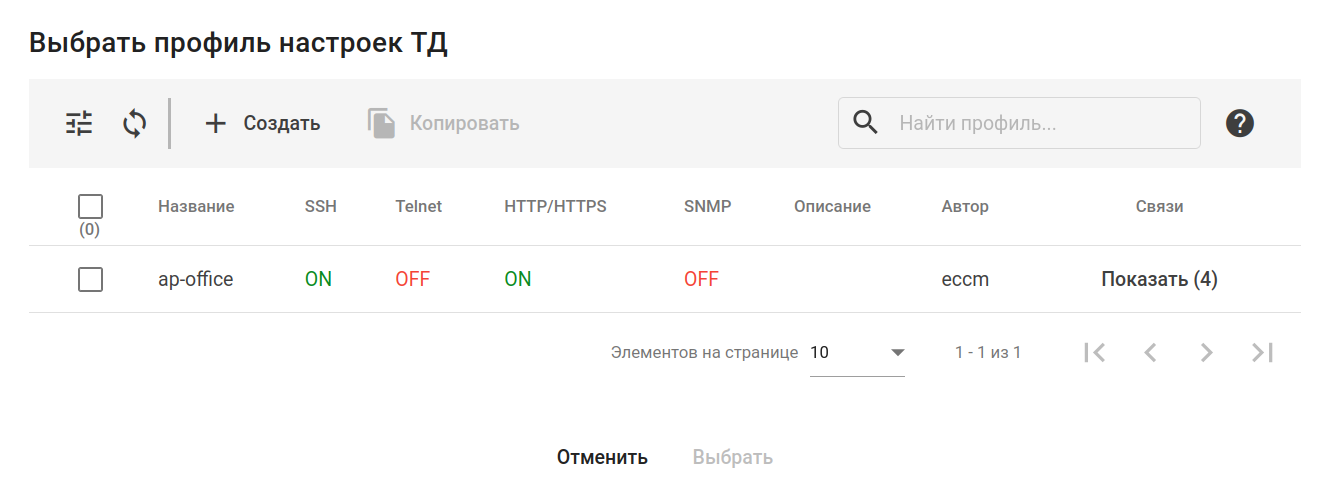Click Показать (4) links for ap-office
1334x489 pixels.
point(1159,280)
